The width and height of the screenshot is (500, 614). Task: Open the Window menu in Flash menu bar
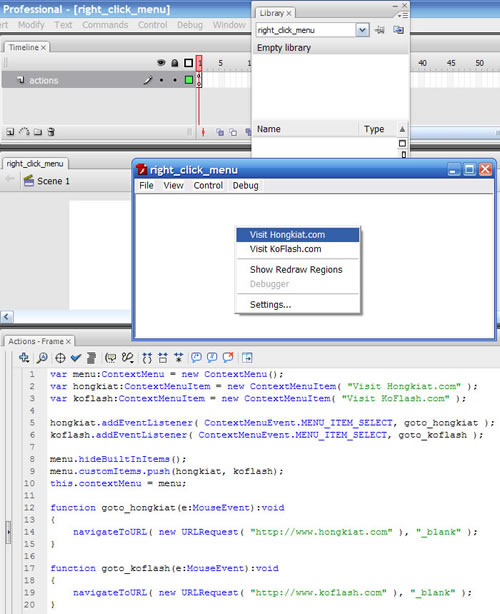pyautogui.click(x=229, y=25)
